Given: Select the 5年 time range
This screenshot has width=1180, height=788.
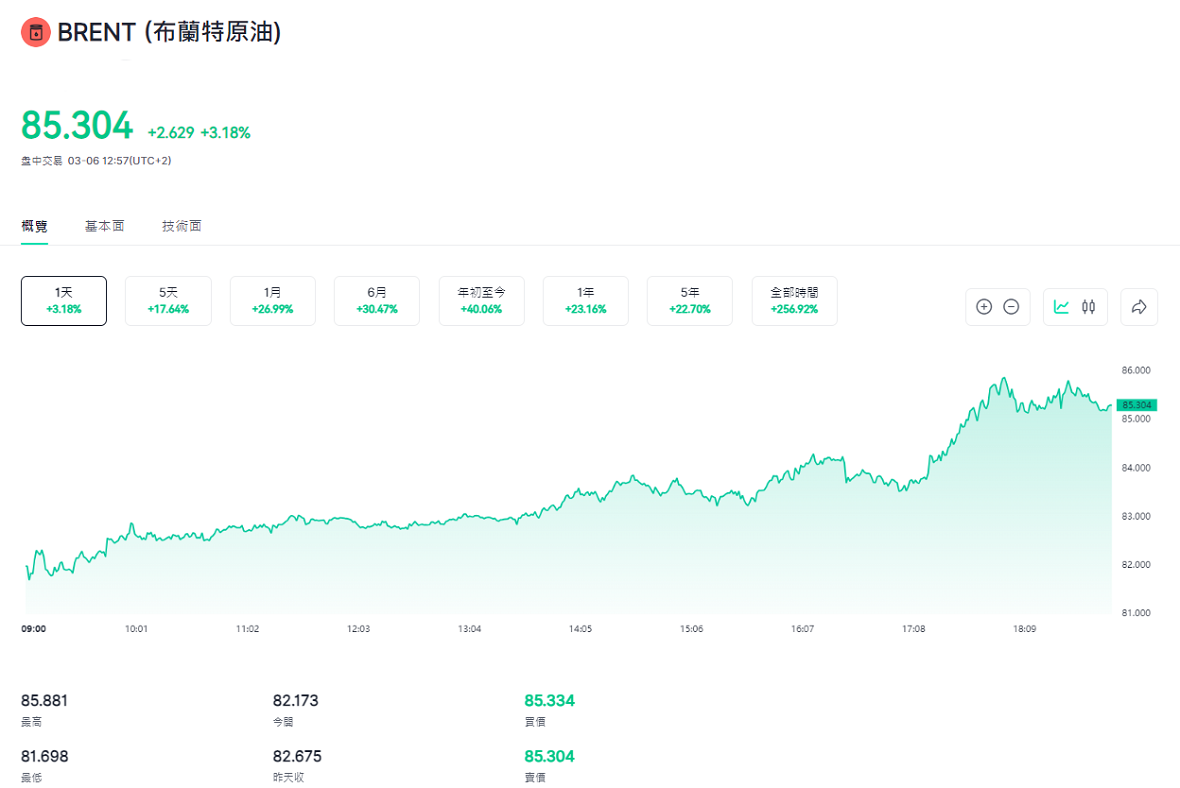Looking at the screenshot, I should 690,301.
